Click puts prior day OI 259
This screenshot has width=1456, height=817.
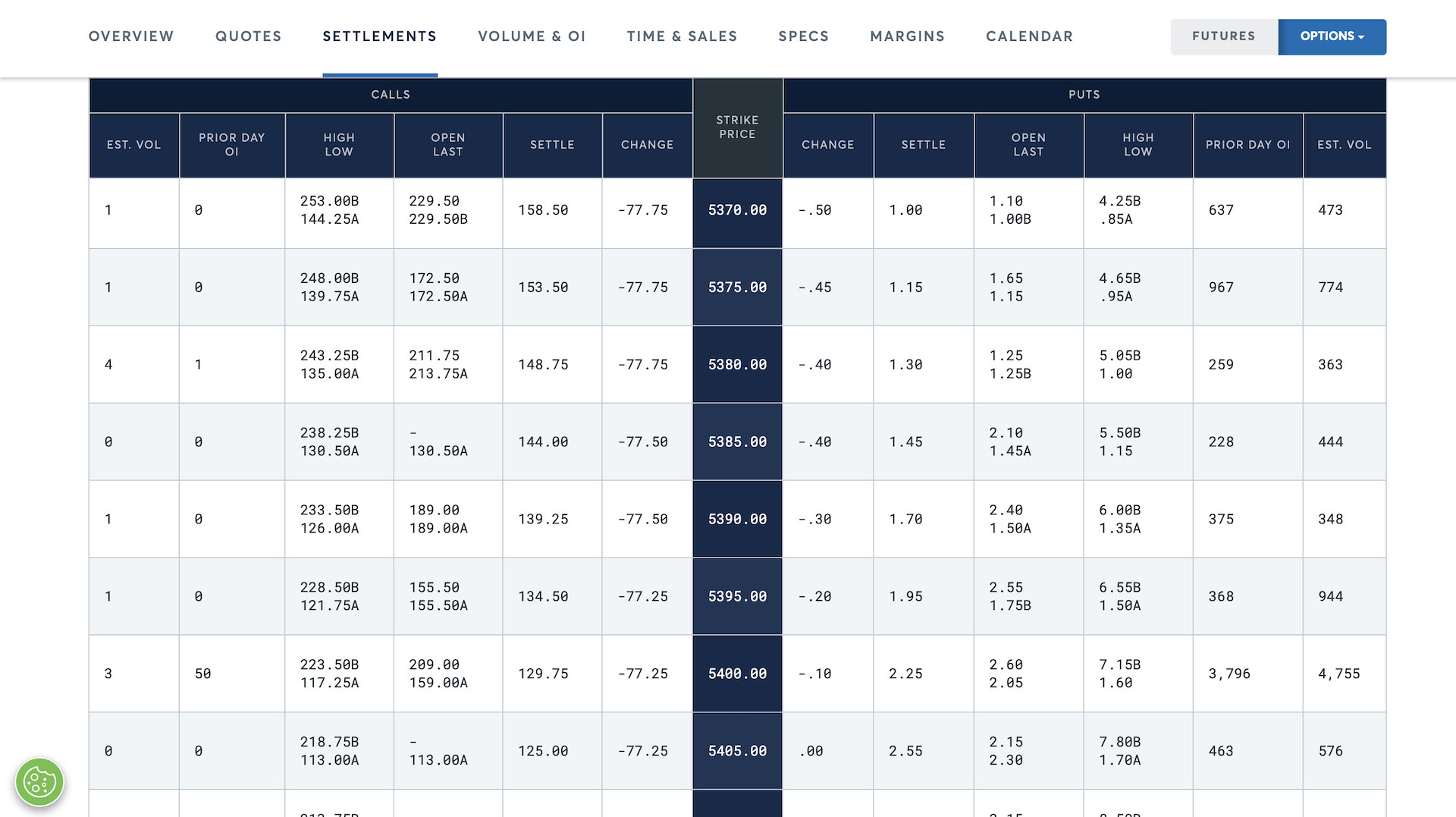1221,365
